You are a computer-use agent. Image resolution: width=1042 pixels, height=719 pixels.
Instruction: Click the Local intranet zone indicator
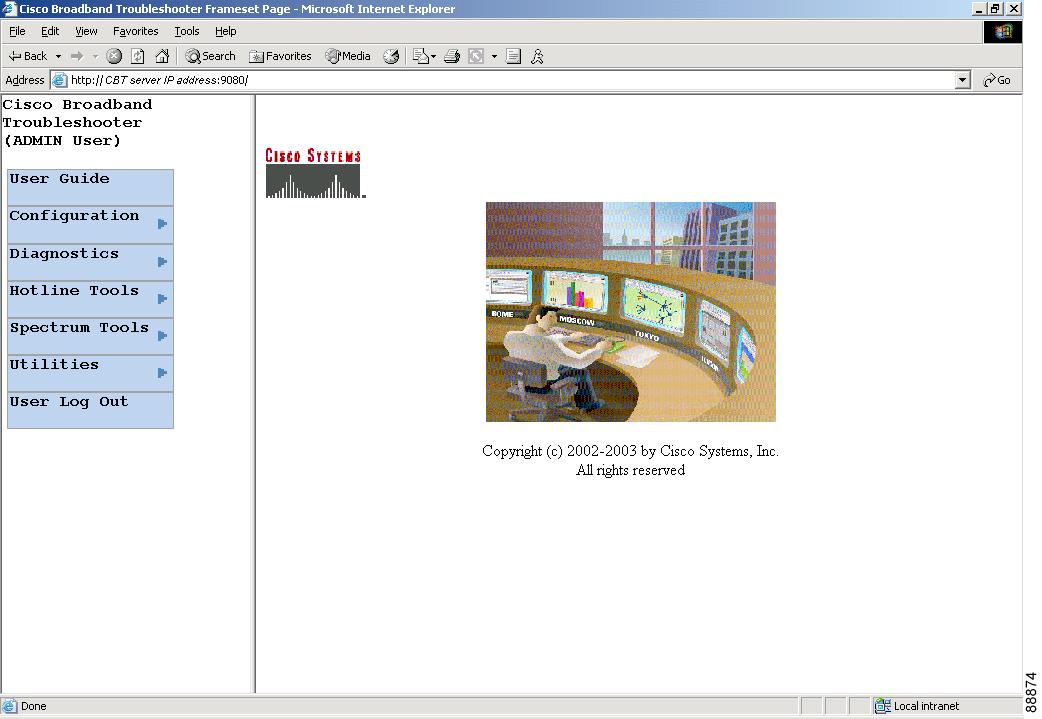click(917, 706)
